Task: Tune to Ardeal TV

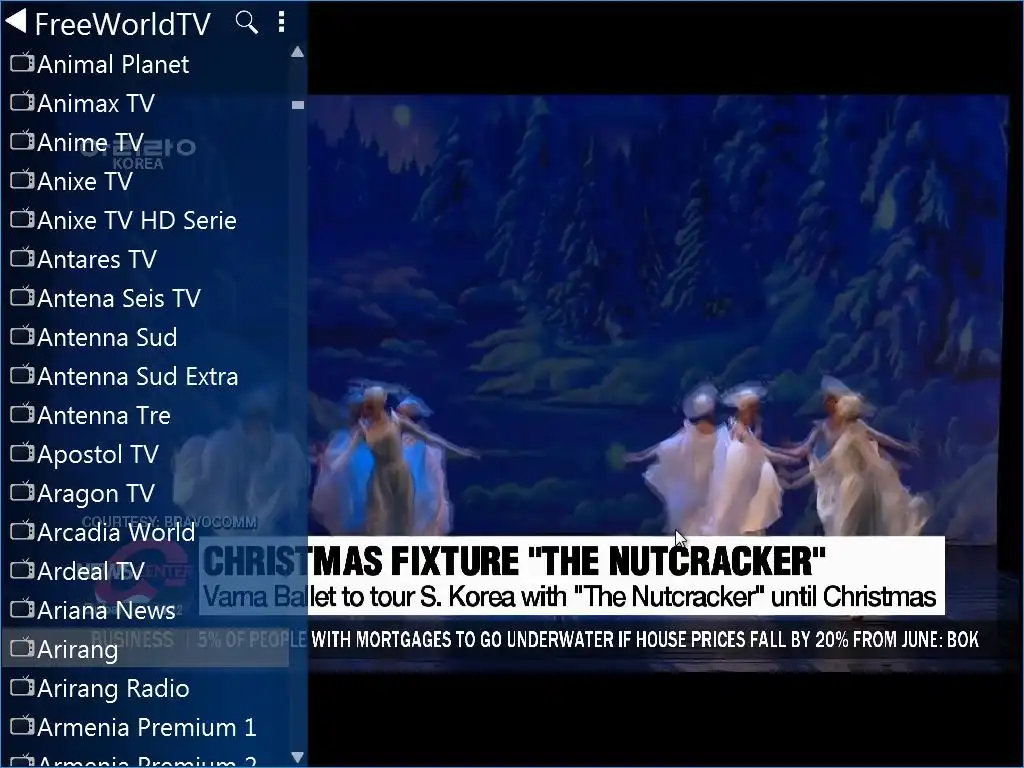Action: point(145,571)
